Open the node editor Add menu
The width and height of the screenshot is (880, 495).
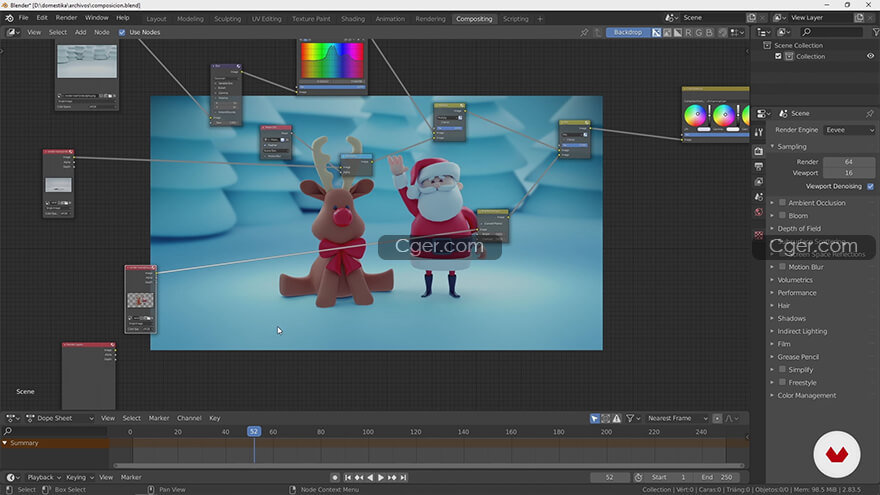point(81,33)
